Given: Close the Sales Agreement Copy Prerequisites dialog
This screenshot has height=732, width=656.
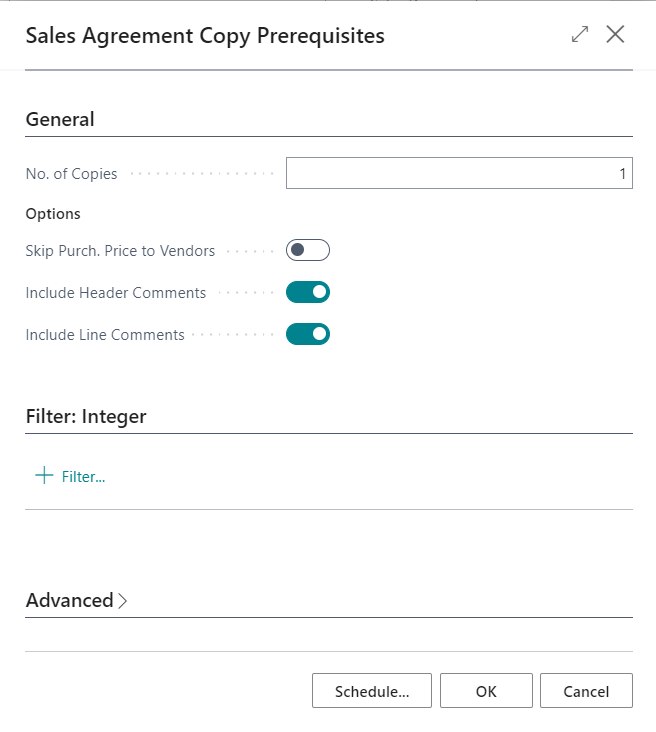Looking at the screenshot, I should click(615, 35).
